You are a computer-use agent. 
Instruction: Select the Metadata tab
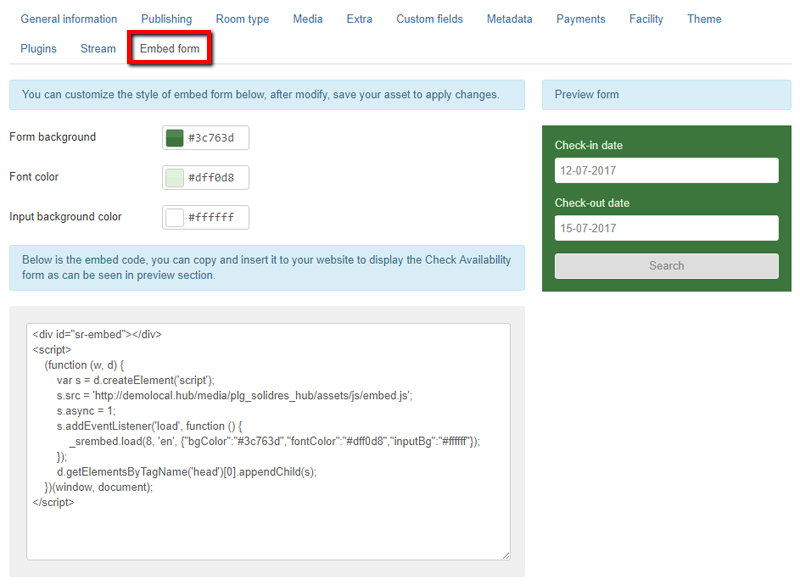click(509, 18)
